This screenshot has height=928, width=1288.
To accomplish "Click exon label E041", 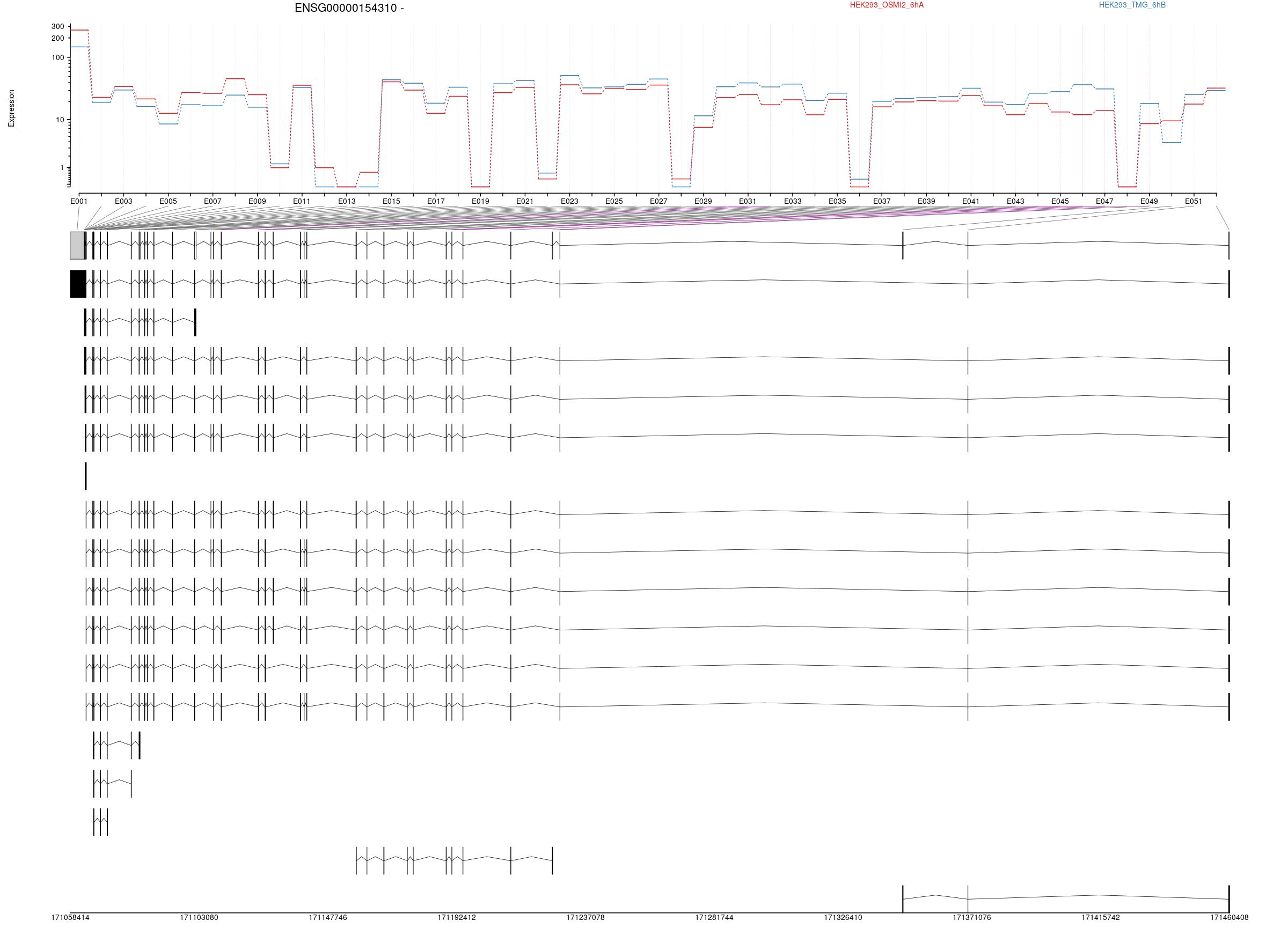I will pyautogui.click(x=971, y=202).
